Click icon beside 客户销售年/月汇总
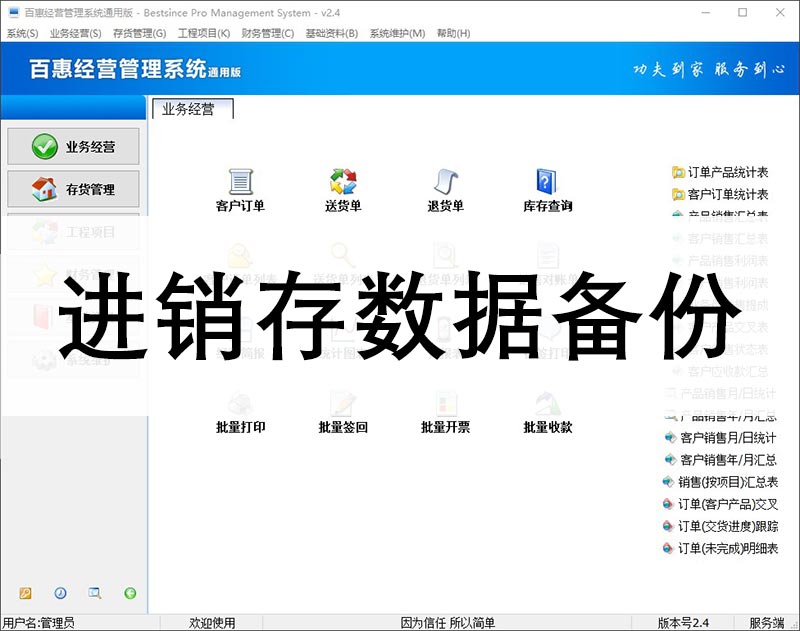Screen dimensions: 800x631 (x=670, y=460)
